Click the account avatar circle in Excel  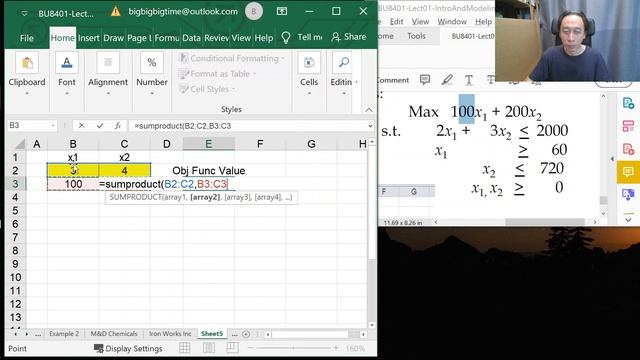coord(253,11)
